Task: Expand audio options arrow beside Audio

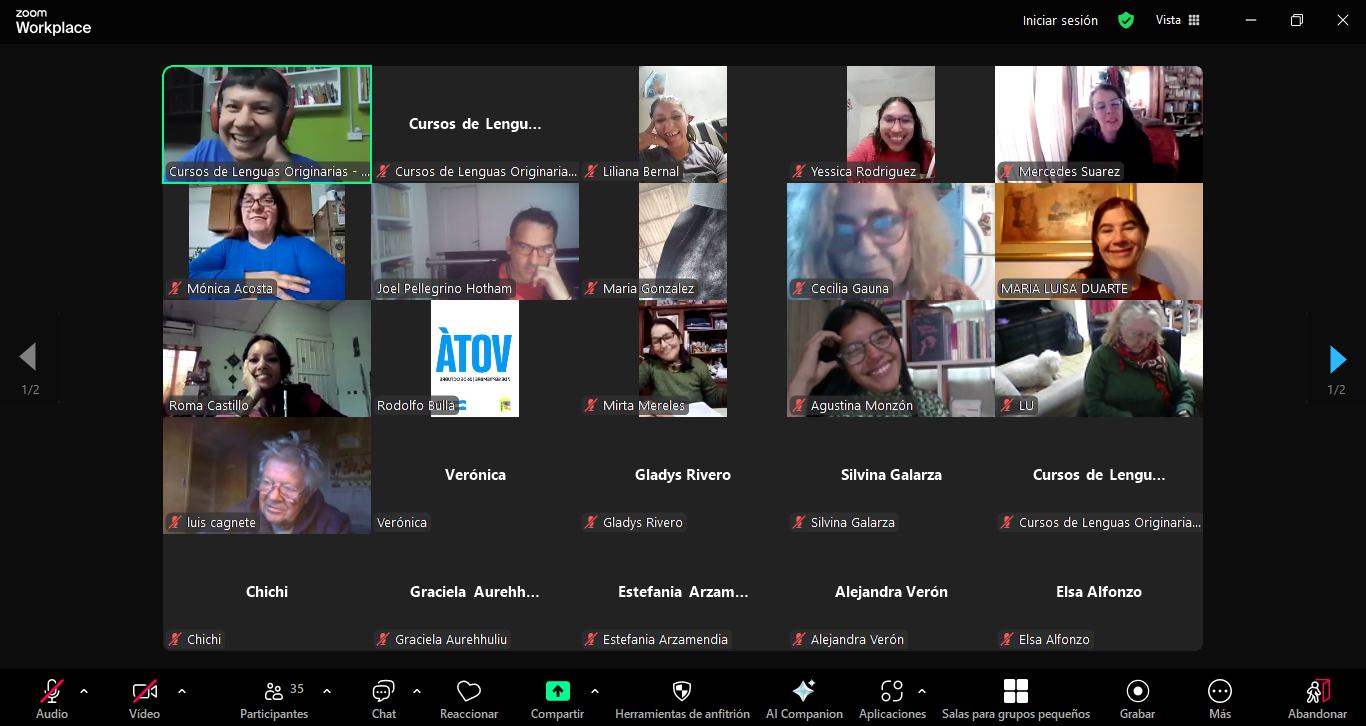Action: pyautogui.click(x=84, y=691)
